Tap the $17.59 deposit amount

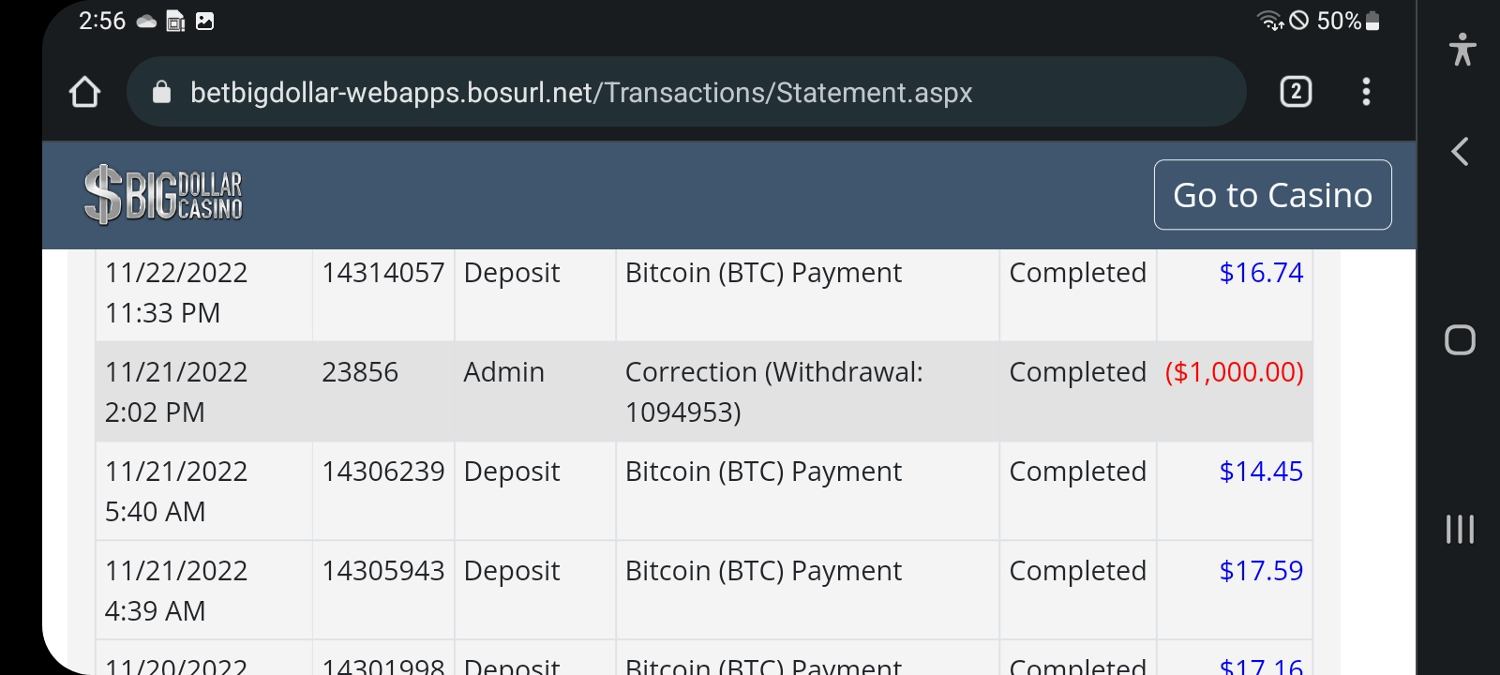[1261, 570]
